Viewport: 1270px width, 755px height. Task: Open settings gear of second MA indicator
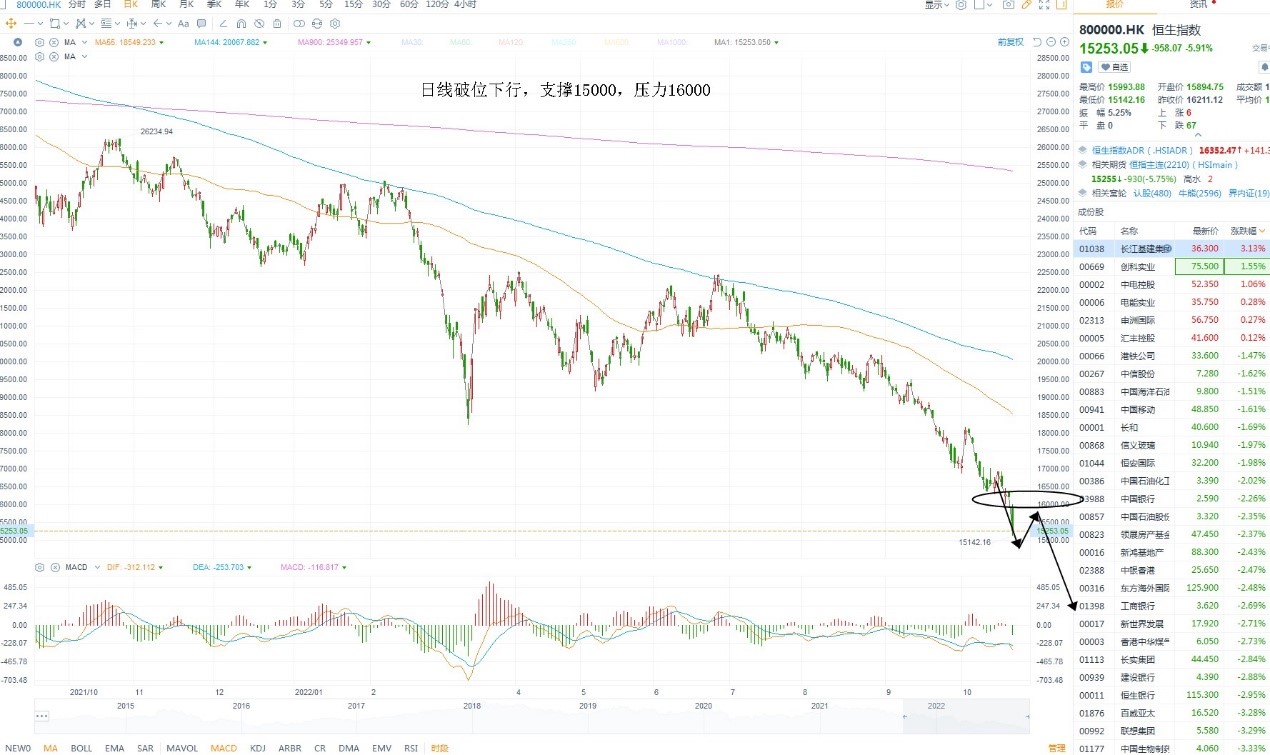point(39,56)
